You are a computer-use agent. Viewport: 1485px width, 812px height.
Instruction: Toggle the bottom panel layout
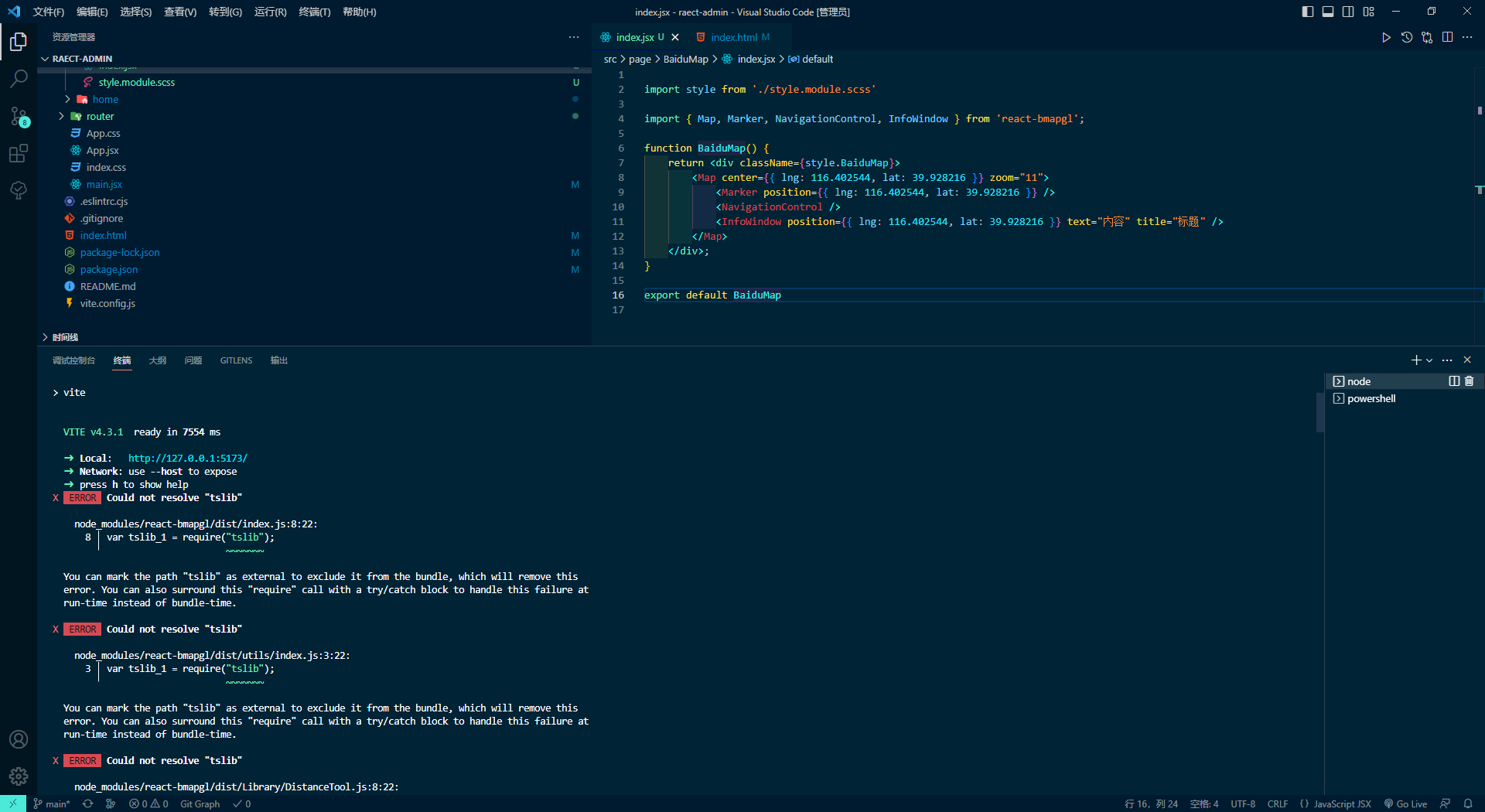click(1328, 12)
